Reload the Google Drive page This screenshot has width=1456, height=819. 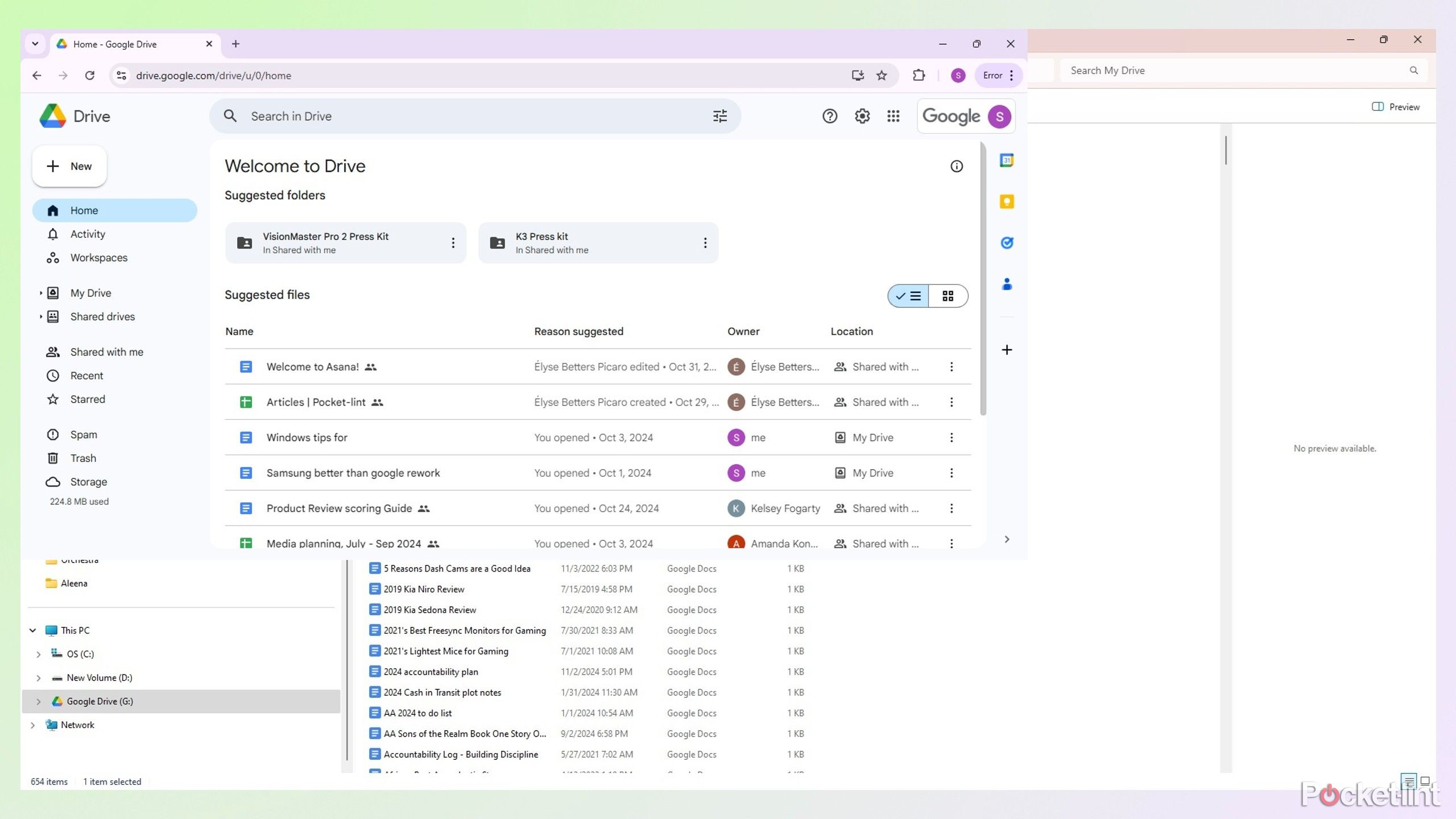click(89, 75)
